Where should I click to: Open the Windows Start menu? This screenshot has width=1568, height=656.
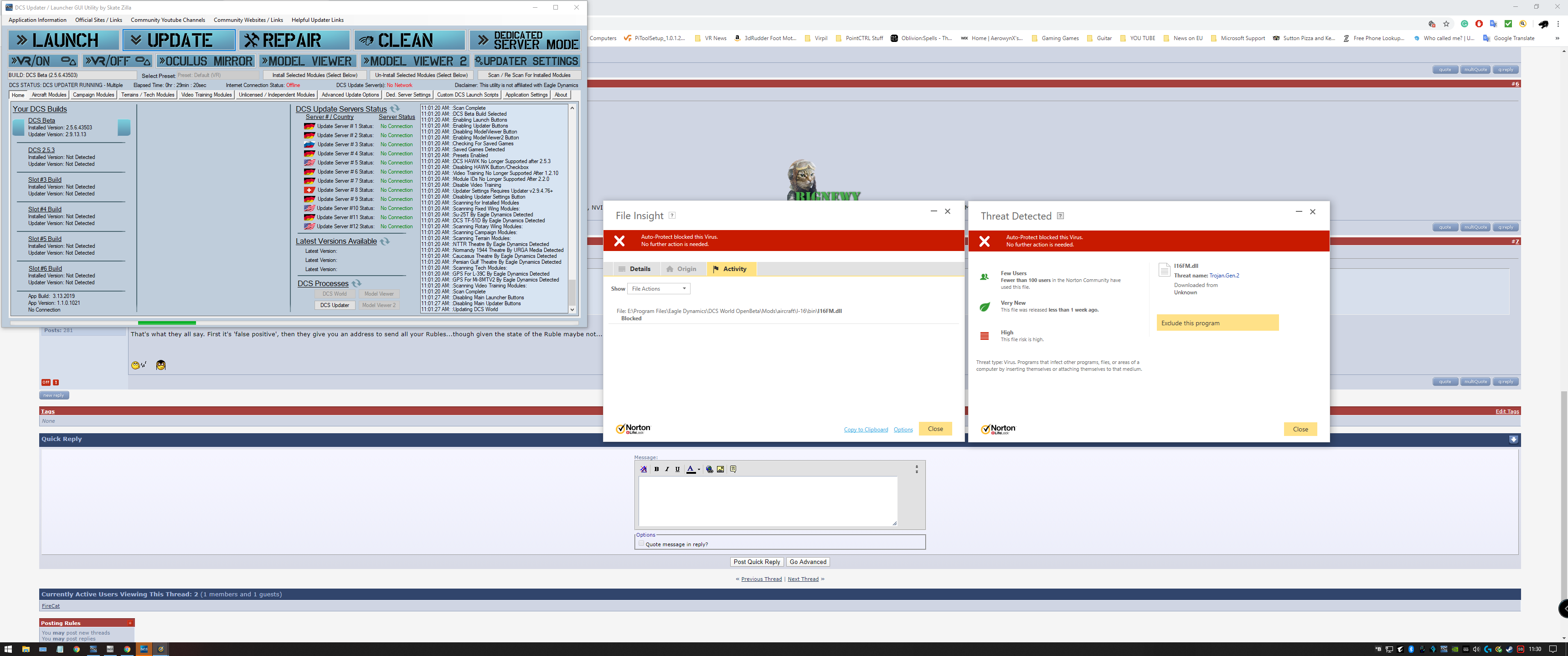point(9,649)
